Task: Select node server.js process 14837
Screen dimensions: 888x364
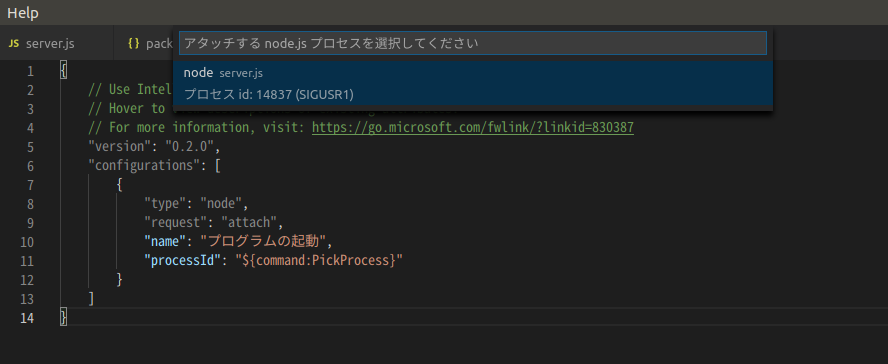Action: tap(473, 83)
